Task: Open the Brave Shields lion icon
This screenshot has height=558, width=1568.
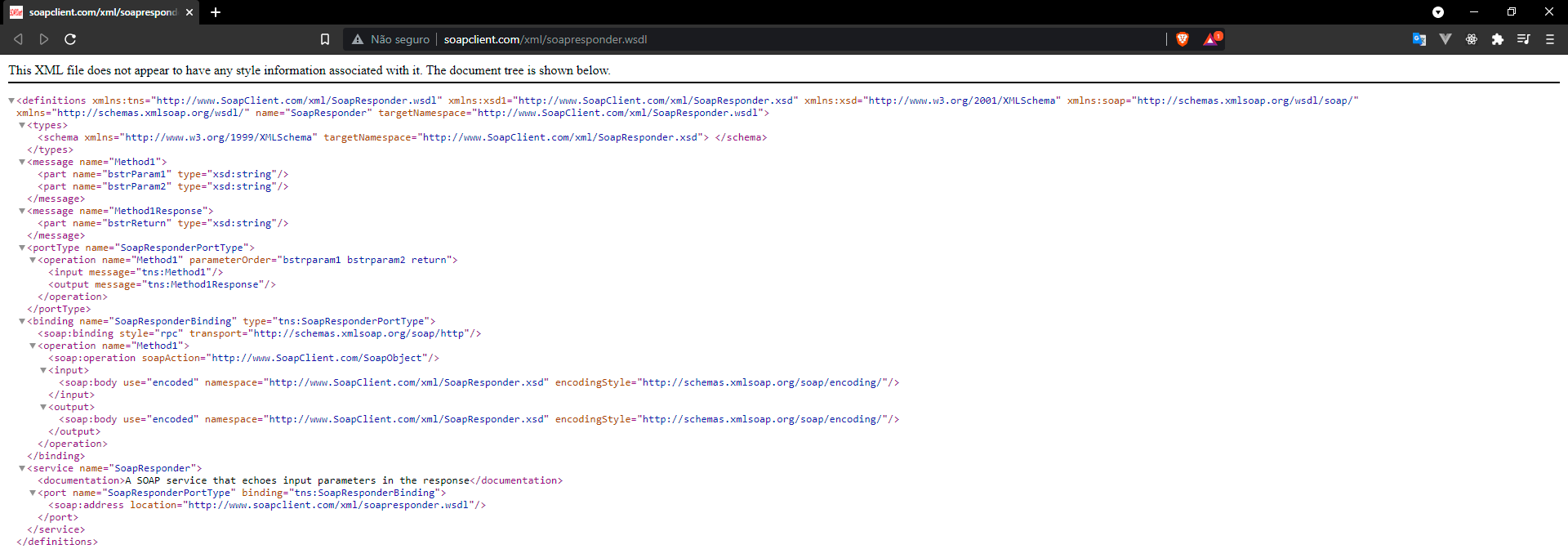Action: click(x=1182, y=39)
